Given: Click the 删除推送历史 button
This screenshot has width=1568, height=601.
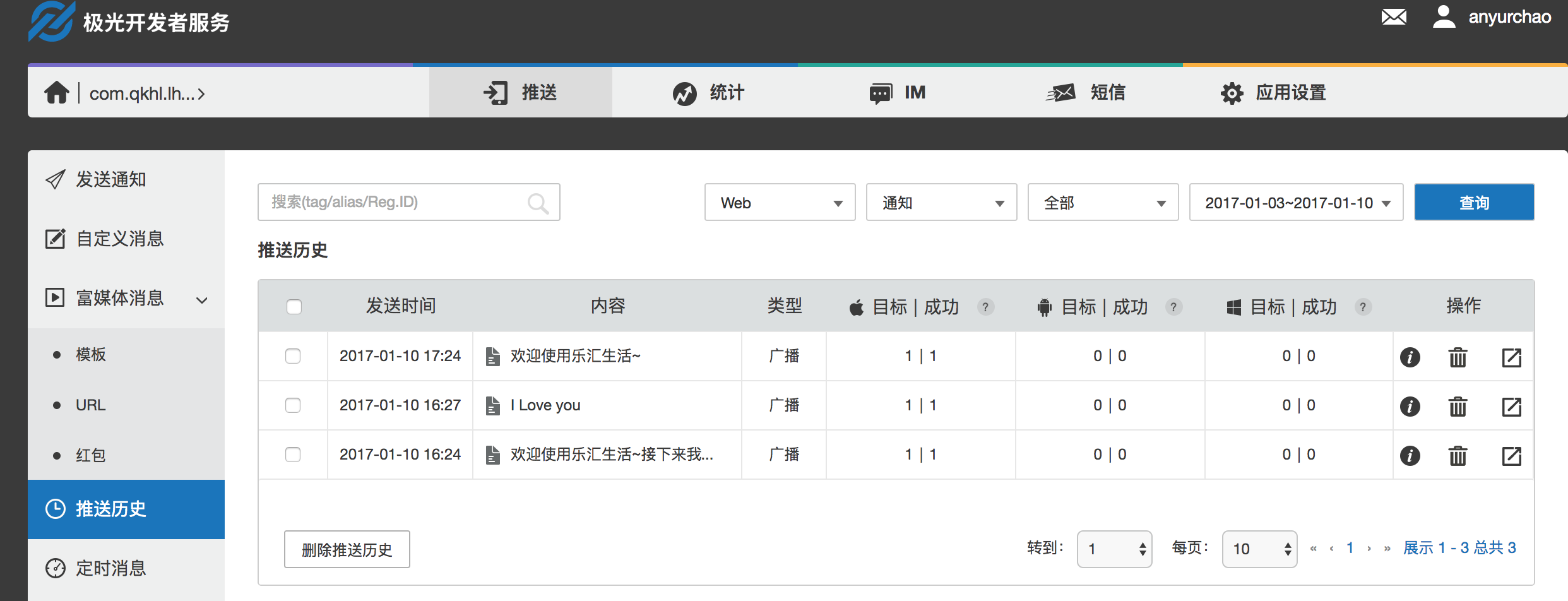Looking at the screenshot, I should [x=347, y=549].
